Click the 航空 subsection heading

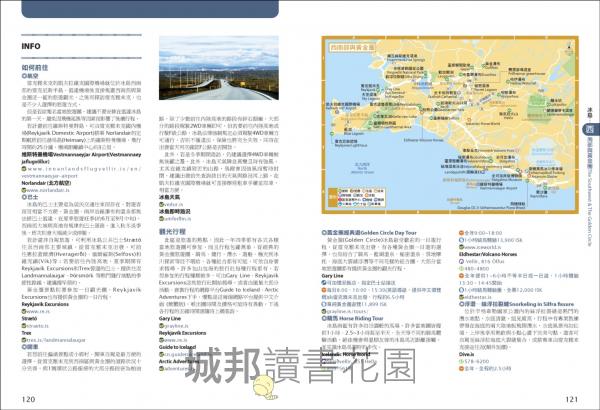(30, 76)
